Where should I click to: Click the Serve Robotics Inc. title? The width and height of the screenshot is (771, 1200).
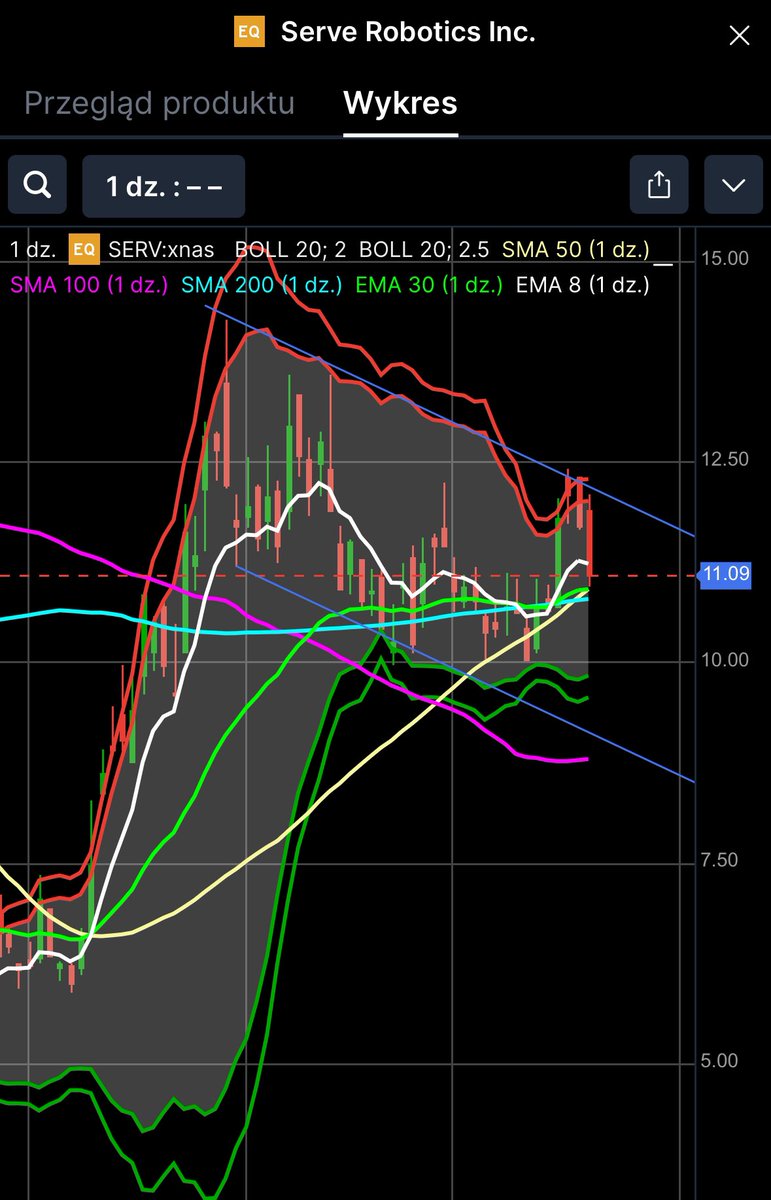(x=408, y=32)
